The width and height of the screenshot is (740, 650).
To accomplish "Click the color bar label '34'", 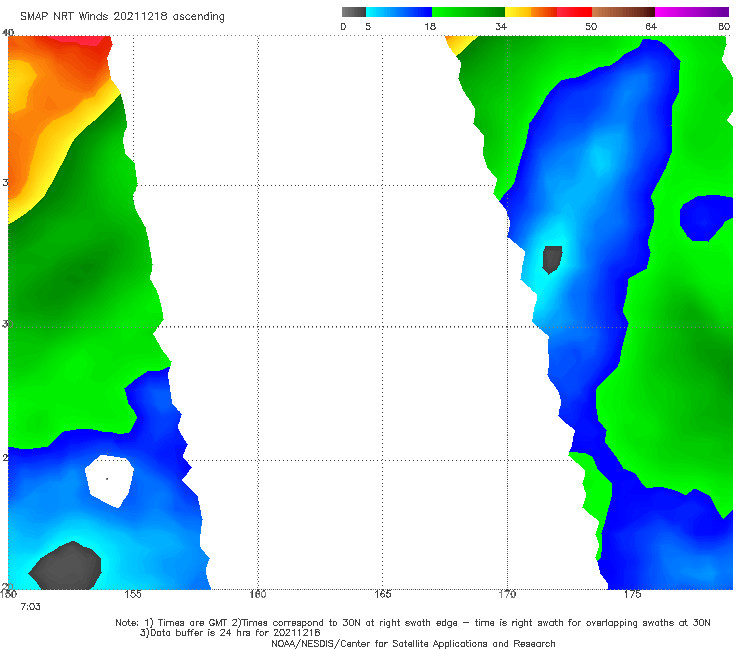I will coord(501,26).
